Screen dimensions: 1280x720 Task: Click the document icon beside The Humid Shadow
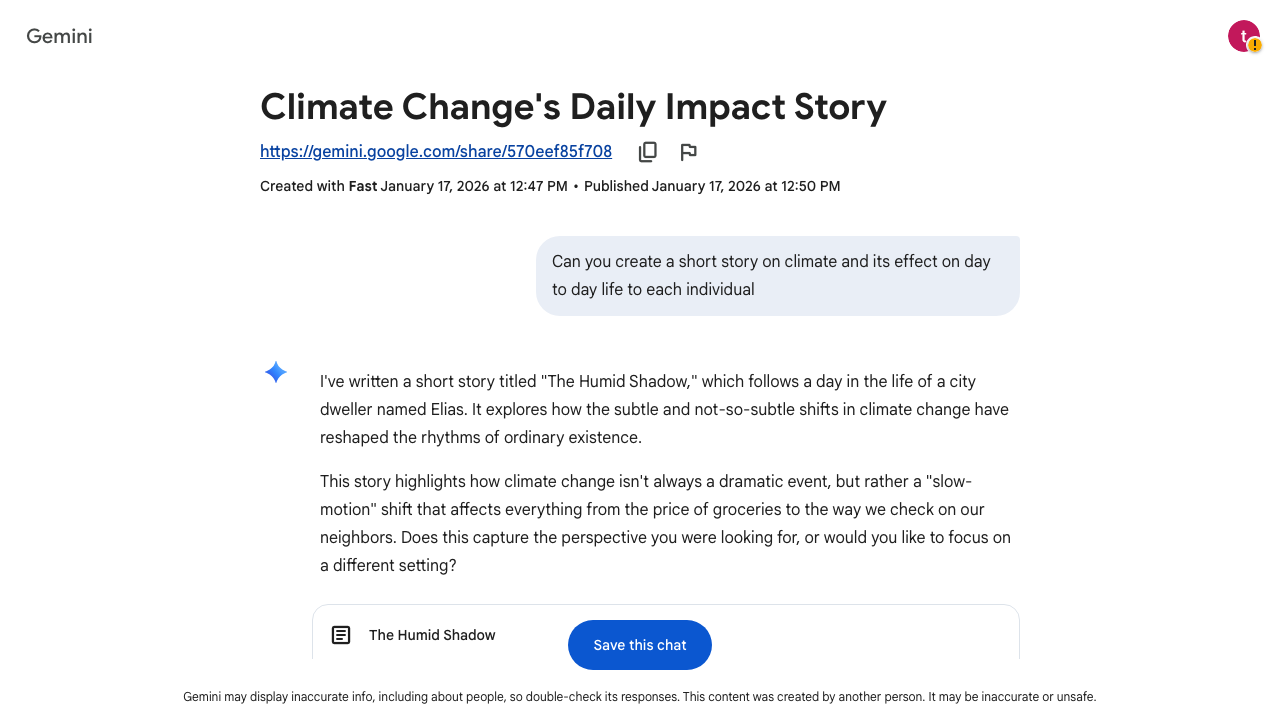tap(341, 635)
